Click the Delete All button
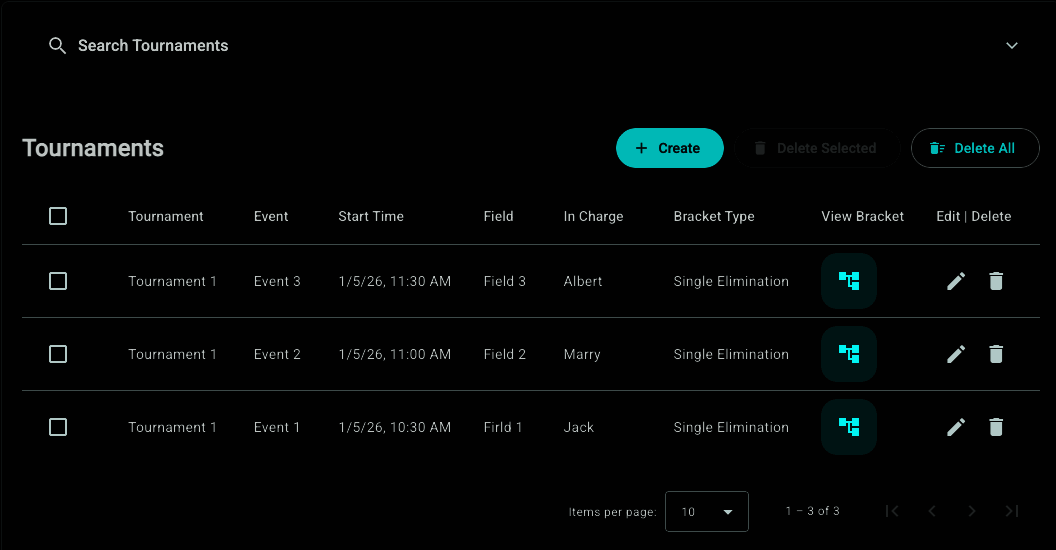Screen dimensions: 1056x550 point(975,148)
